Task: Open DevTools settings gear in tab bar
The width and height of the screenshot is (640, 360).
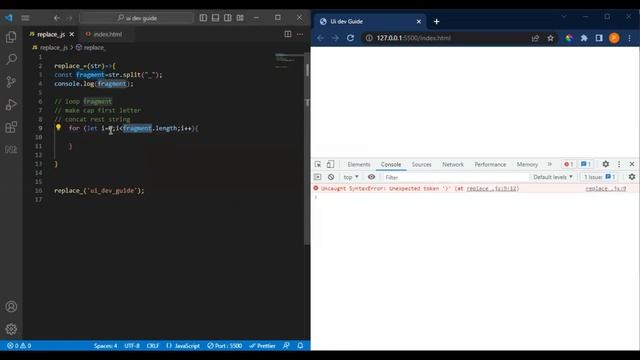Action: tap(606, 164)
